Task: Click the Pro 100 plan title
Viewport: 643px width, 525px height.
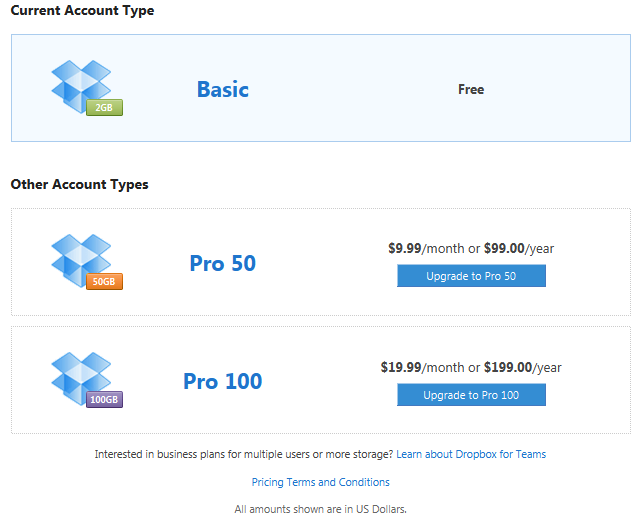Action: pyautogui.click(x=223, y=381)
